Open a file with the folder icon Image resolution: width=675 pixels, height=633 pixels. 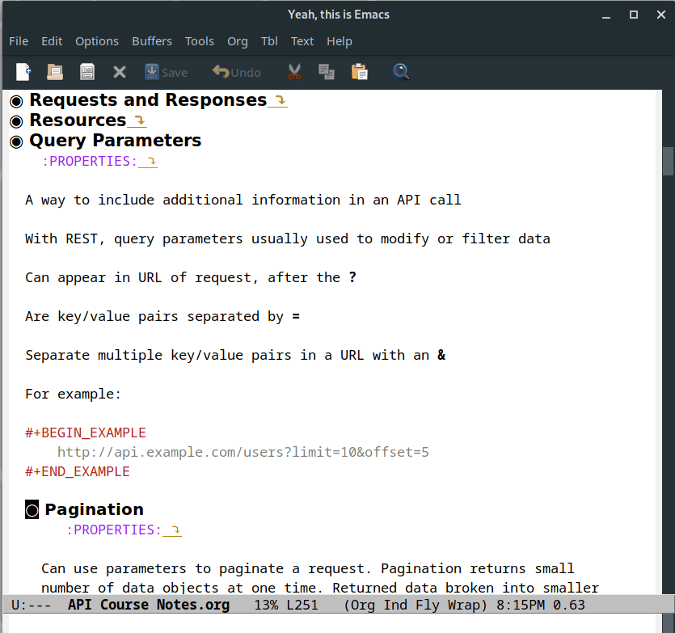(55, 72)
